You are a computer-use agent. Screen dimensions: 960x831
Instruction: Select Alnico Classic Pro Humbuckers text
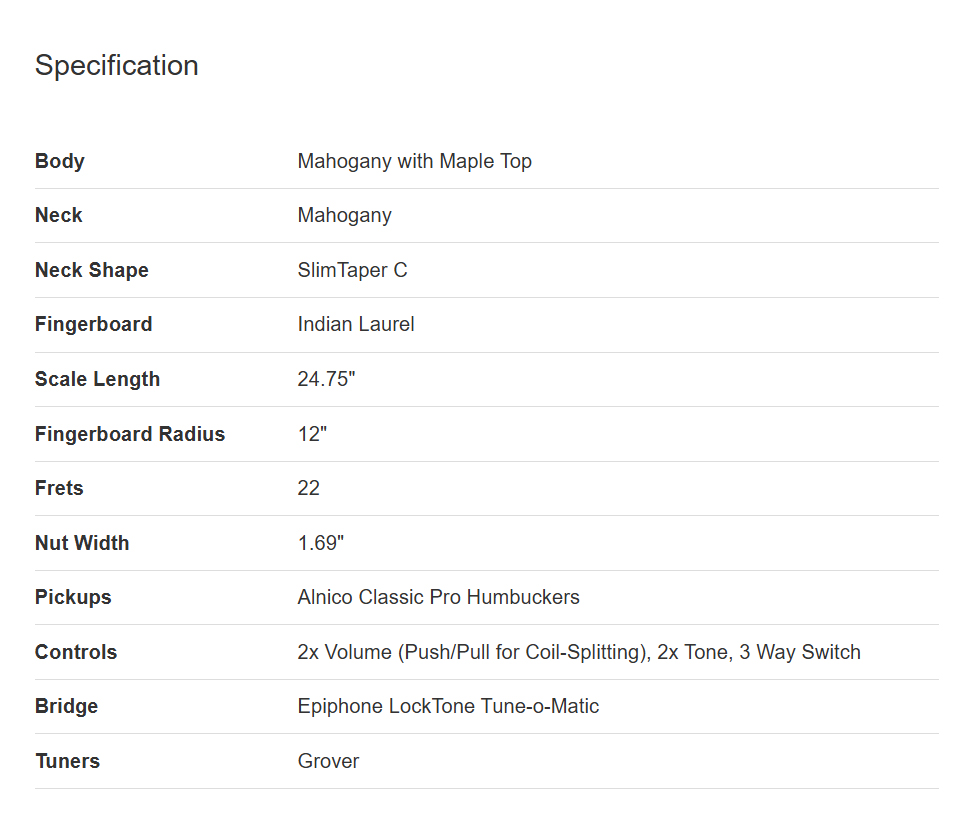click(x=438, y=597)
